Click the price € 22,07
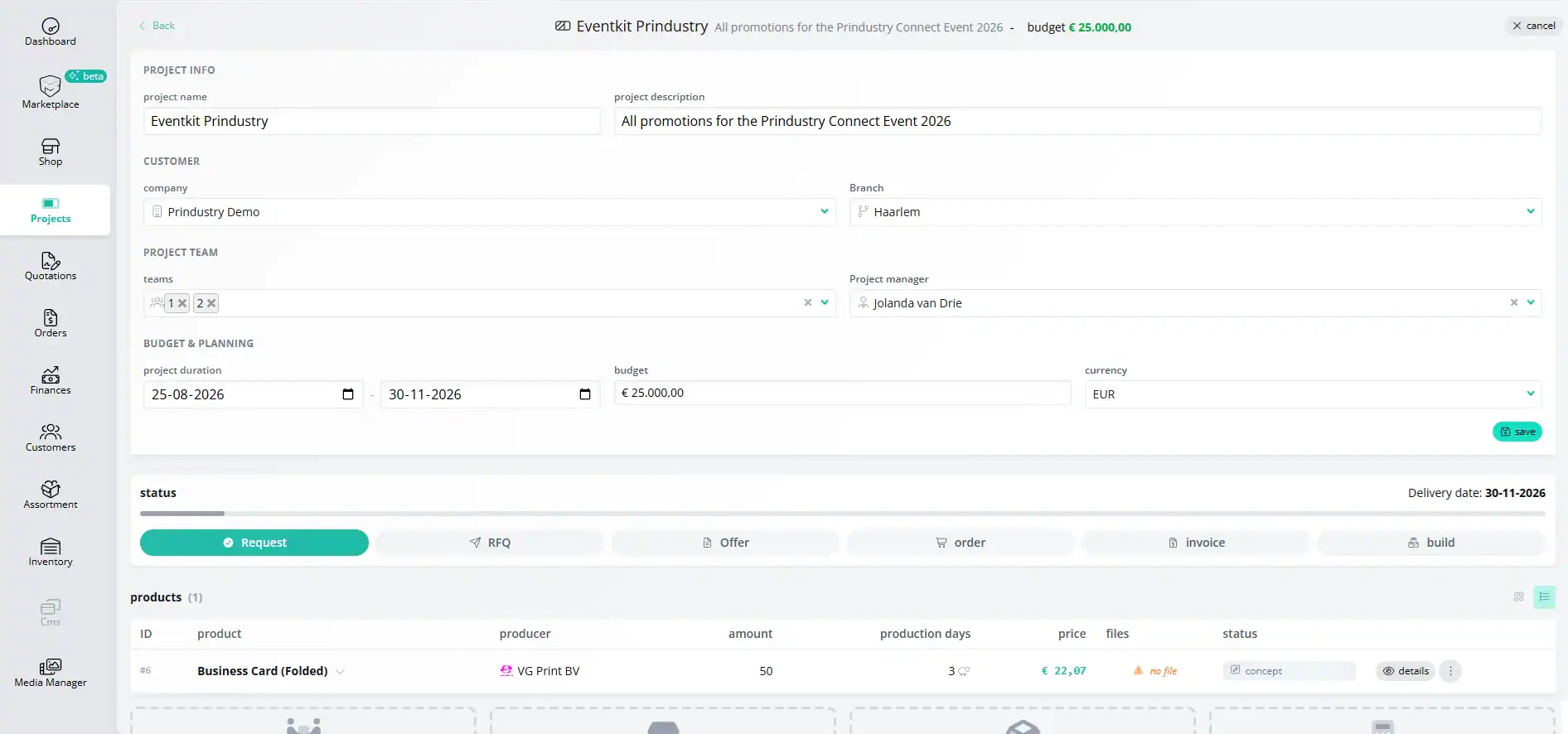The height and width of the screenshot is (734, 1568). (x=1063, y=671)
